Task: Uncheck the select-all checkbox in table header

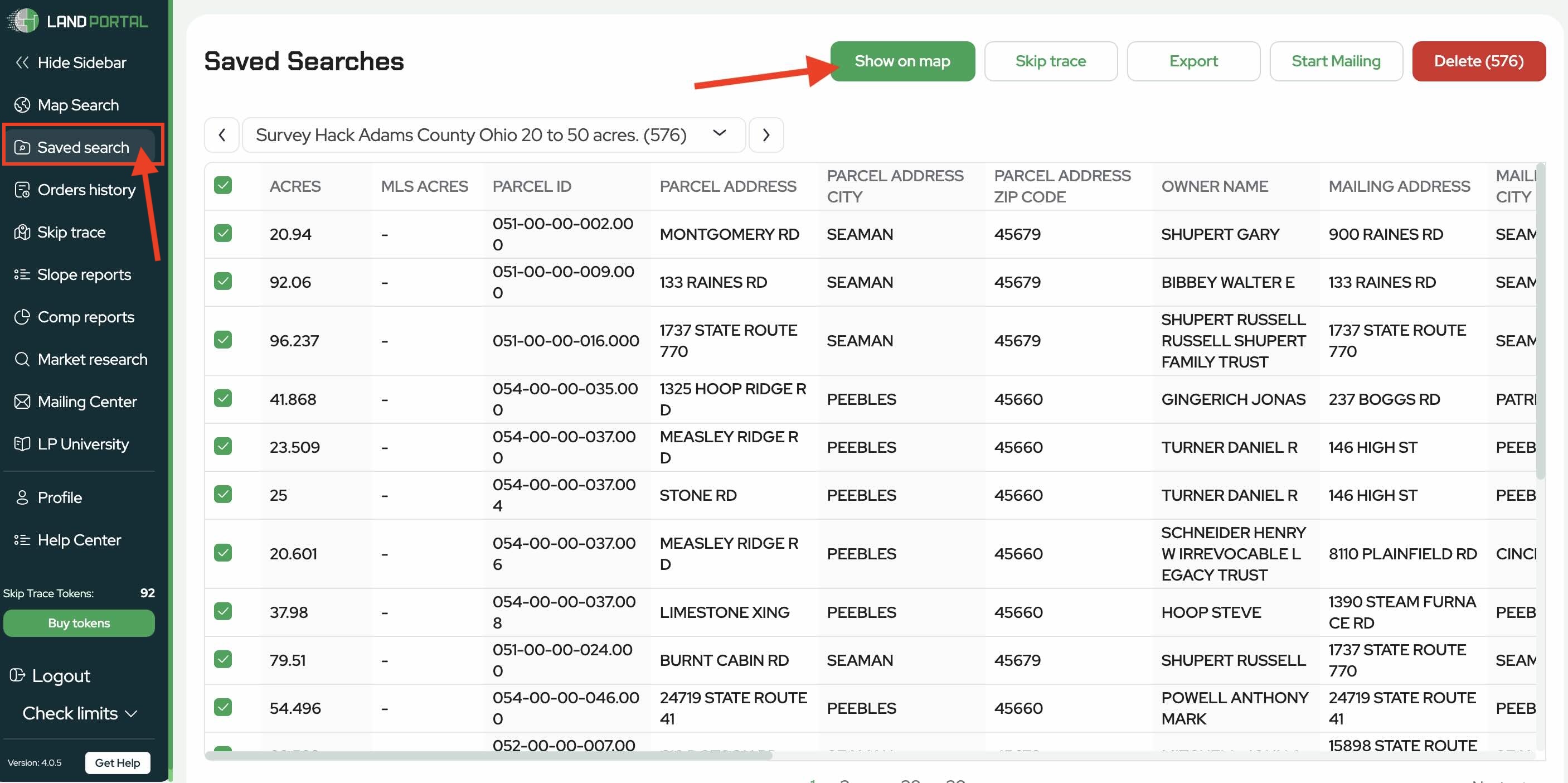Action: point(223,185)
